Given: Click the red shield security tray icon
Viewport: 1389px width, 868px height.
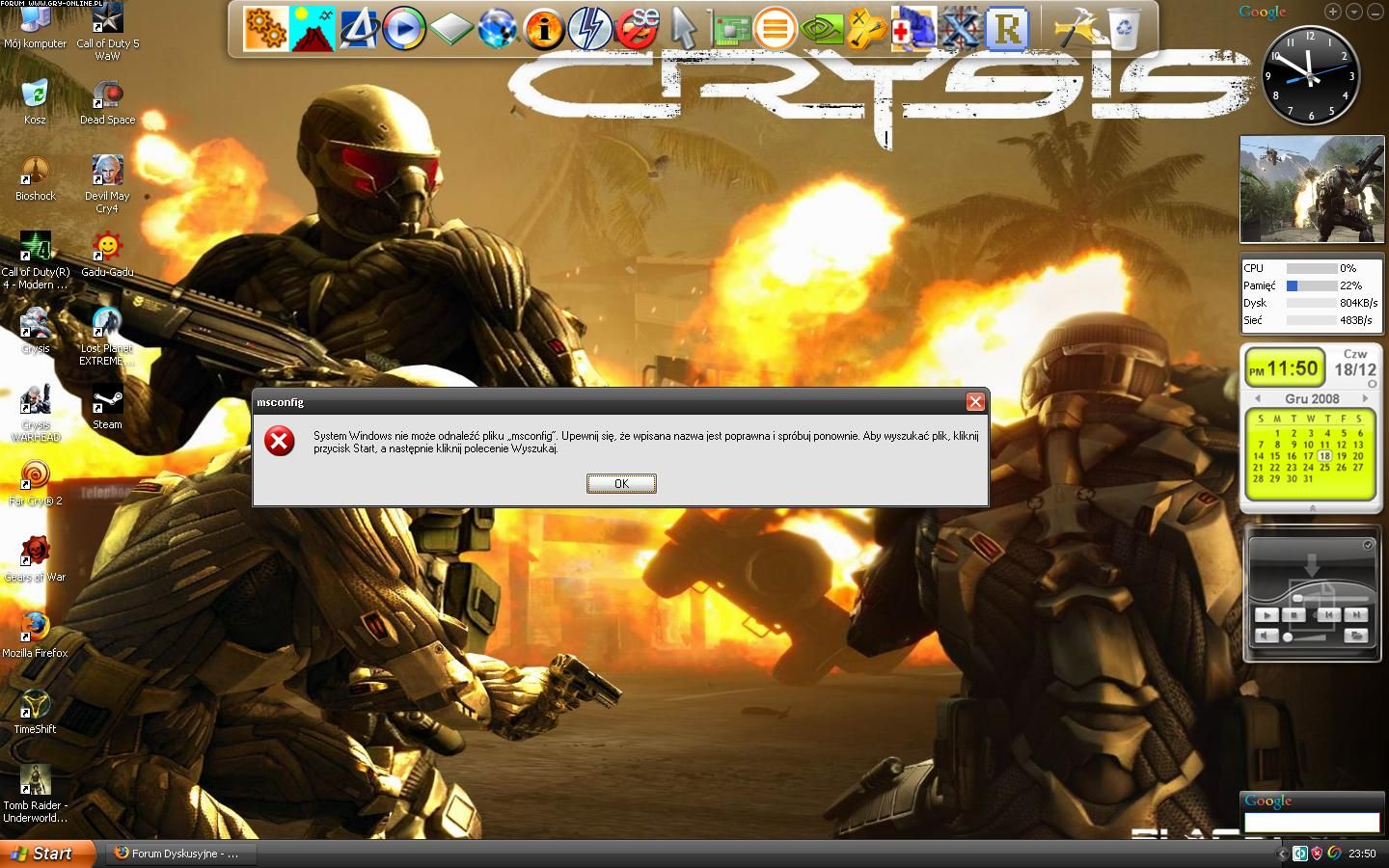Looking at the screenshot, I should point(1317,854).
